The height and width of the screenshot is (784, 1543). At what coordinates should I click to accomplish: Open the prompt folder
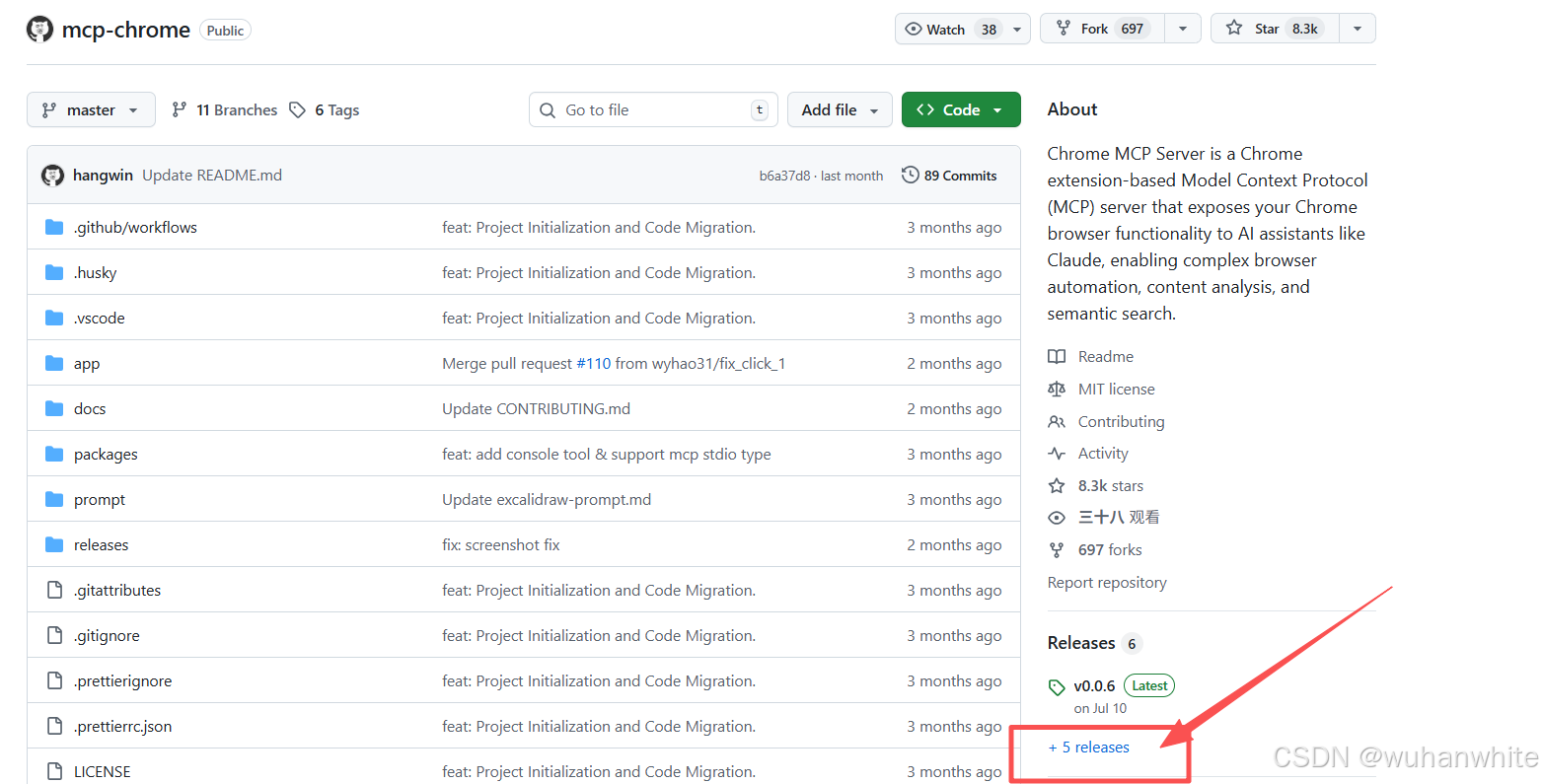coord(100,499)
